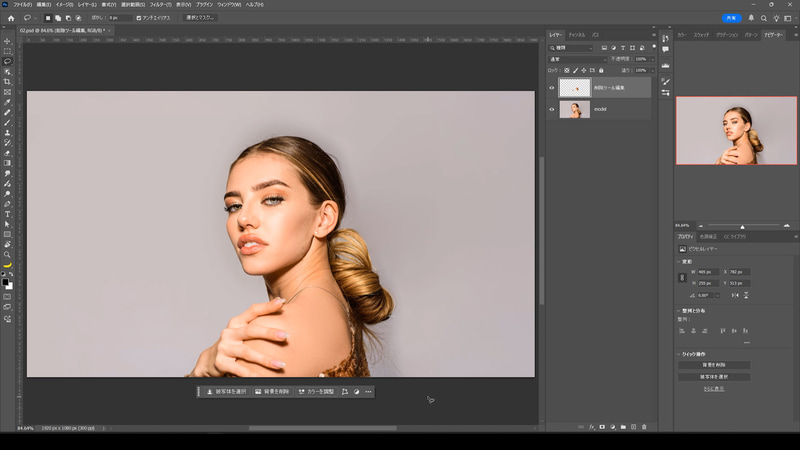Select the Rectangular Marquee tool
800x450 pixels.
click(x=7, y=52)
